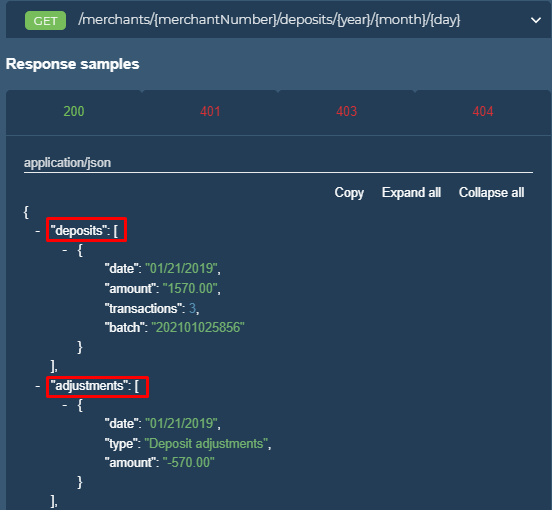Select the 404 response tab
The image size is (552, 510).
(x=483, y=112)
